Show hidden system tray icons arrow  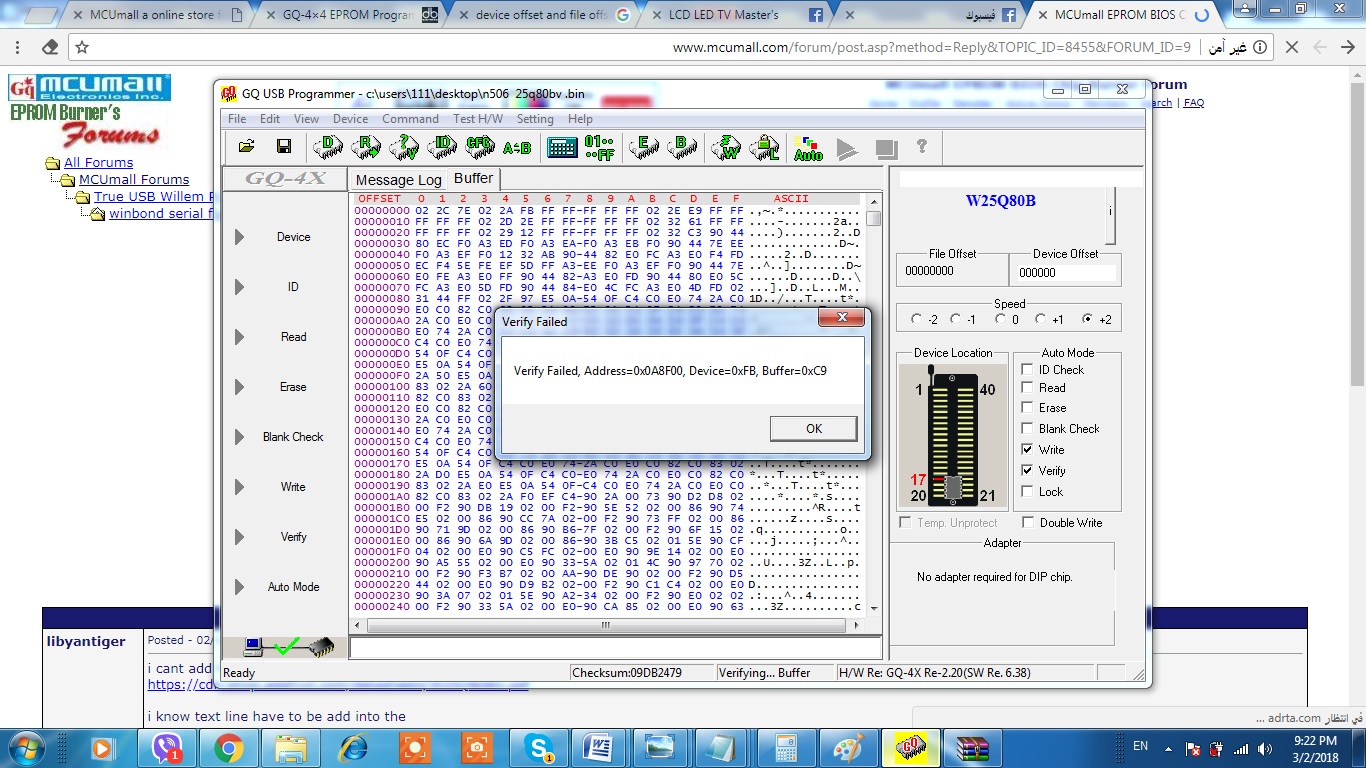1169,748
